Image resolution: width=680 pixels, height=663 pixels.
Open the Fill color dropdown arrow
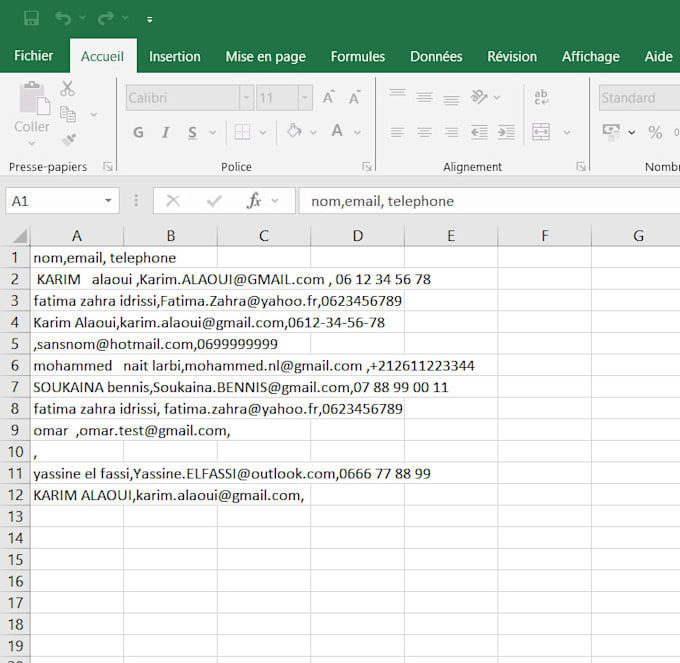[x=313, y=132]
